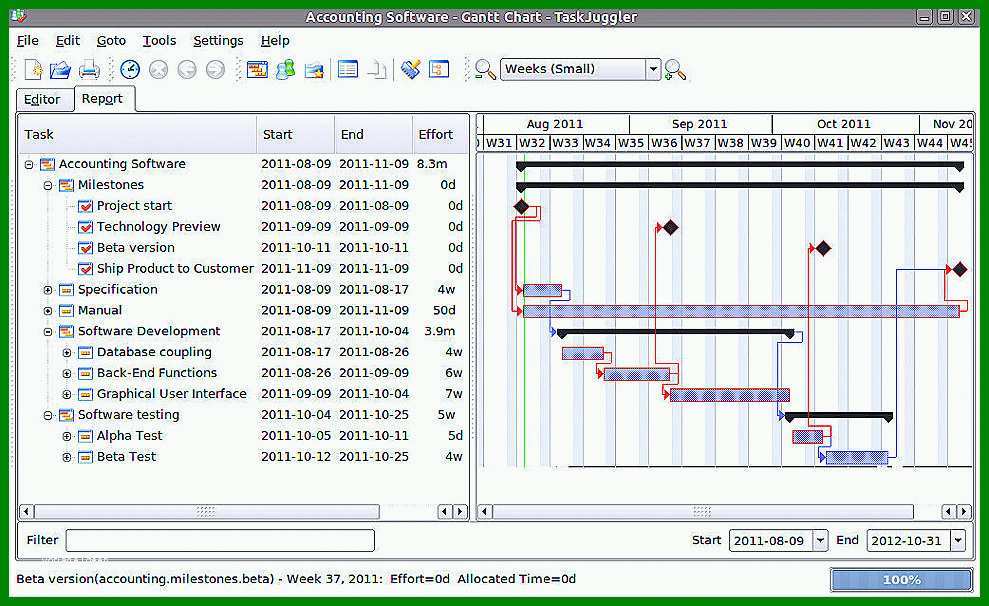
Task: Click the Effort column header
Action: click(440, 134)
